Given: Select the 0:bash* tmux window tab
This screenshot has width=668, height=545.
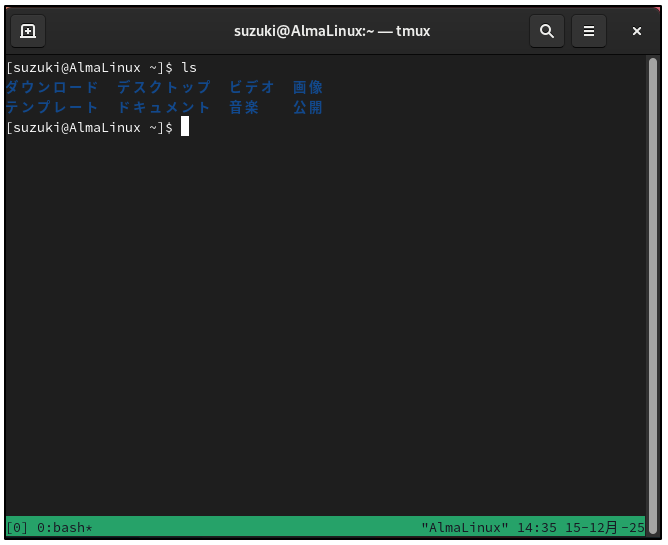Looking at the screenshot, I should [x=64, y=527].
